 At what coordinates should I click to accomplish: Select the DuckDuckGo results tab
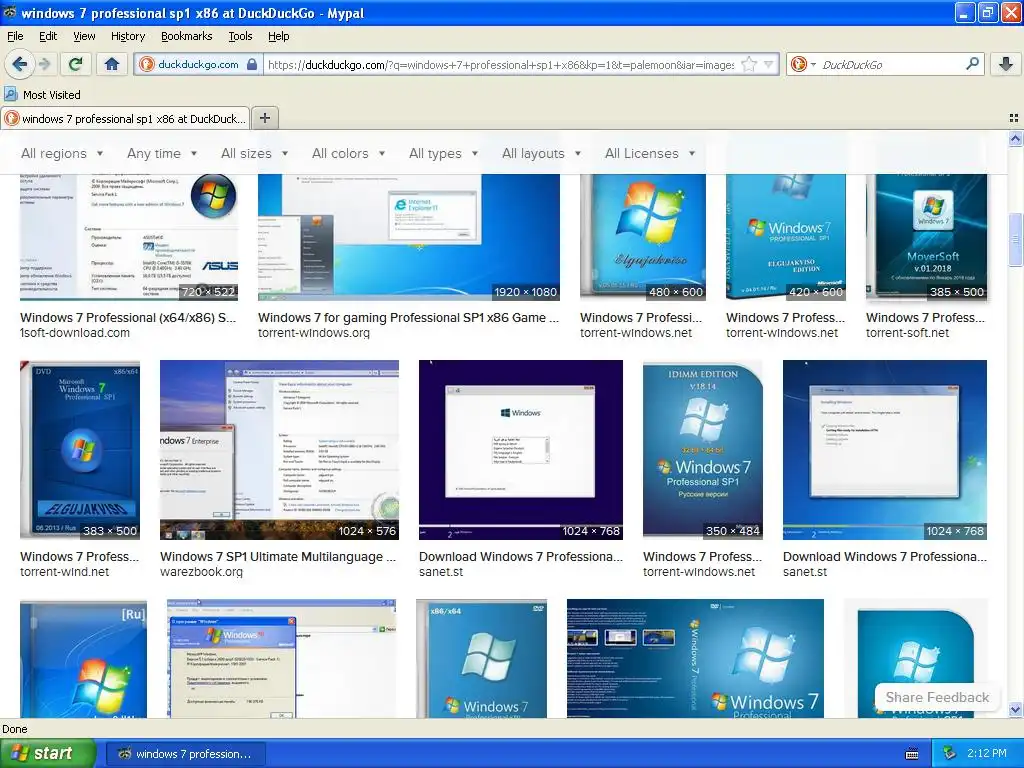[125, 119]
